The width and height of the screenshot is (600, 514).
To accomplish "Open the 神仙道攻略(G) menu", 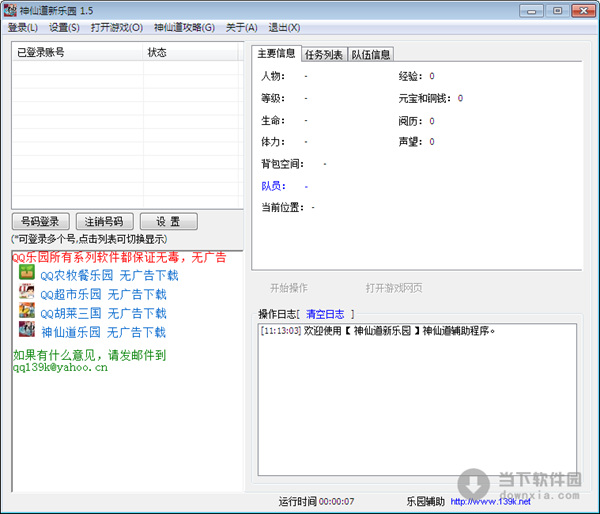I will [184, 27].
